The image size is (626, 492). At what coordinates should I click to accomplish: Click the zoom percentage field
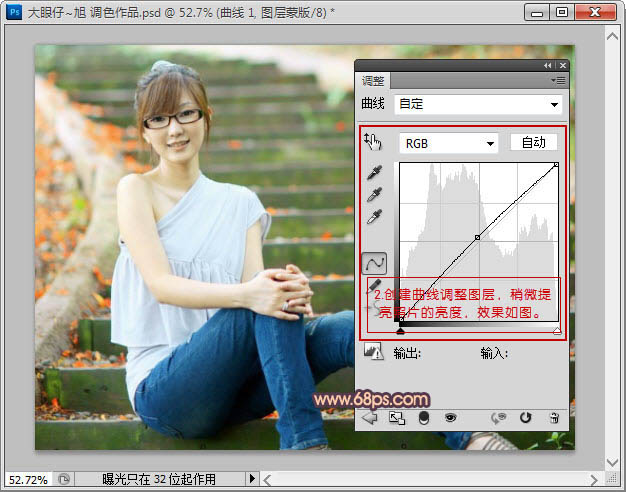pos(26,480)
